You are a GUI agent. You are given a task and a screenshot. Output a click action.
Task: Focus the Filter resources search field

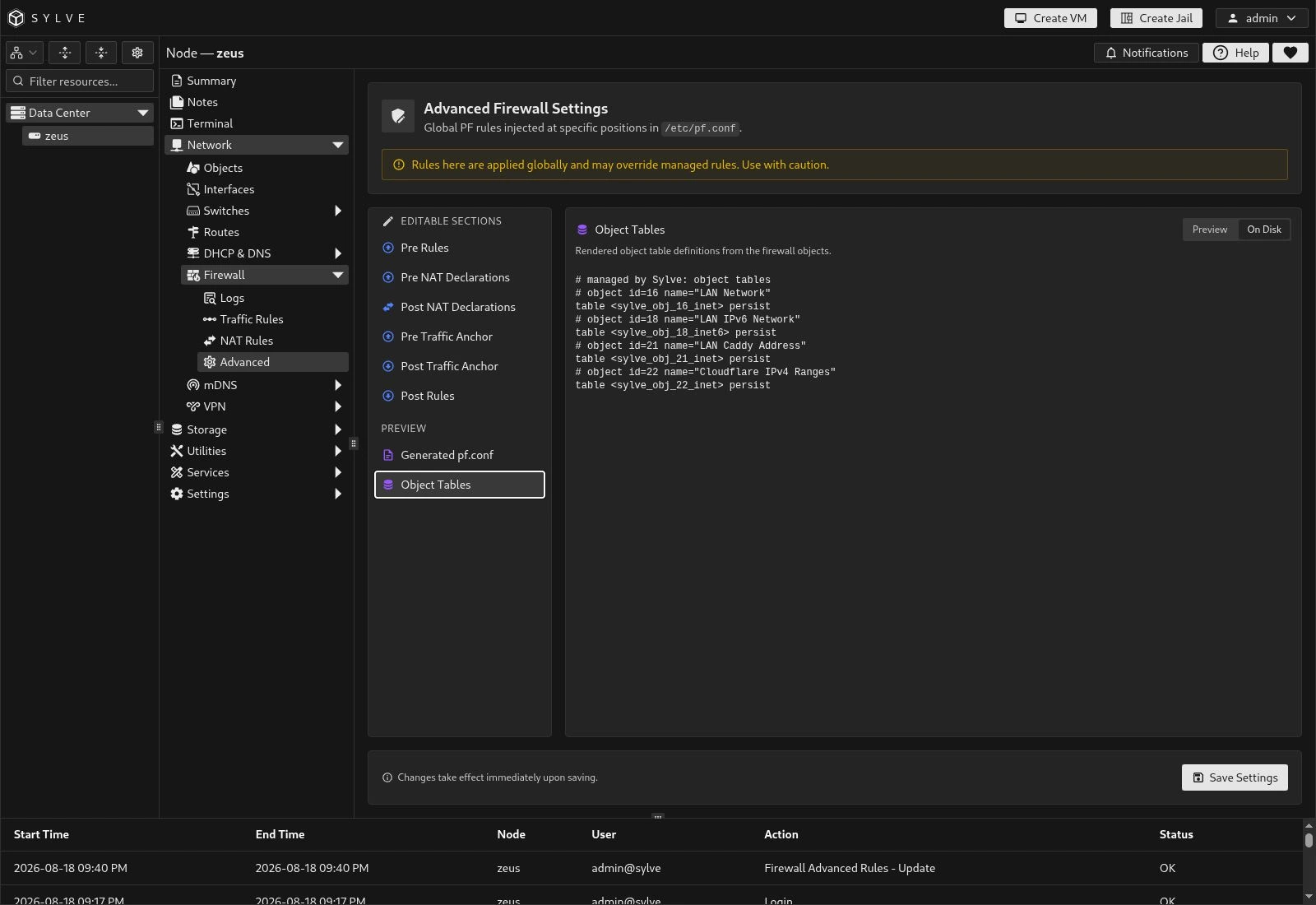coord(80,81)
